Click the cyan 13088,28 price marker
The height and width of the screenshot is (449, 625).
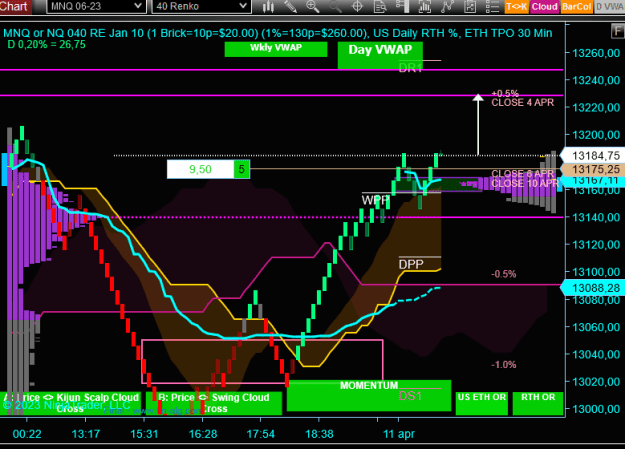(x=593, y=288)
